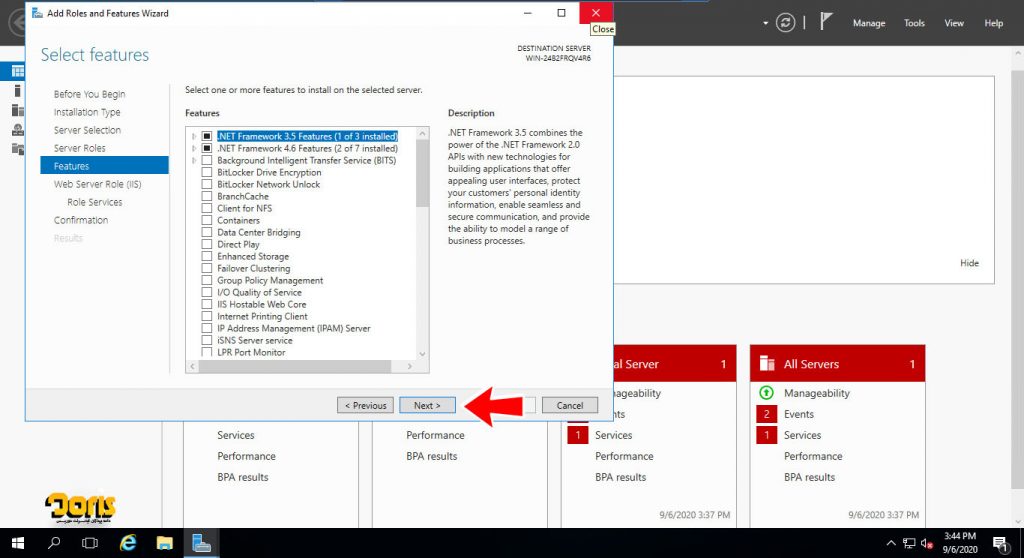Open BPA results in All Servers tile
1024x558 pixels.
(x=809, y=477)
